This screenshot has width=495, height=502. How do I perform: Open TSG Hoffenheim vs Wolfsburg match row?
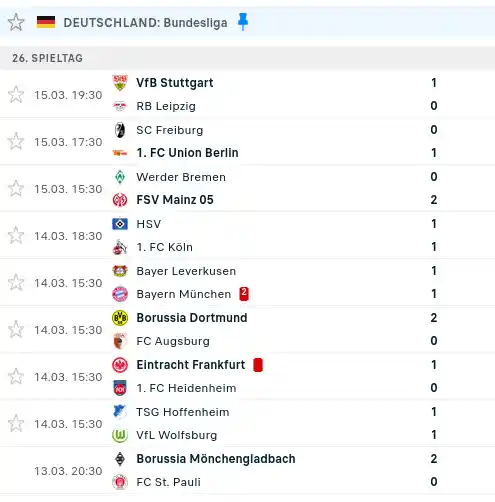[247, 423]
